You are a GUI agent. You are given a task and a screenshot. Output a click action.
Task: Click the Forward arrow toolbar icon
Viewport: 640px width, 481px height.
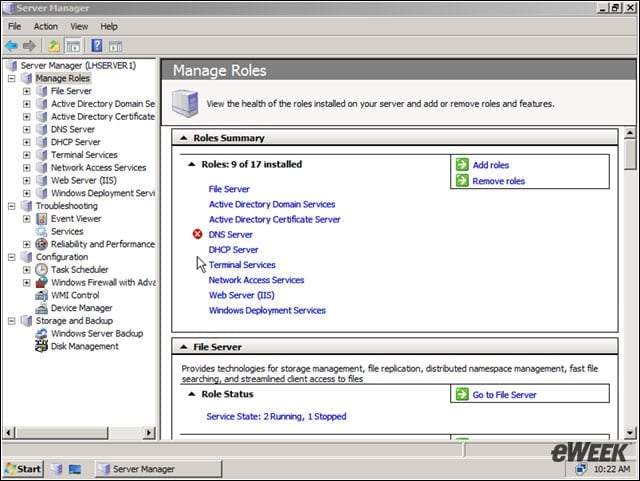(x=29, y=46)
